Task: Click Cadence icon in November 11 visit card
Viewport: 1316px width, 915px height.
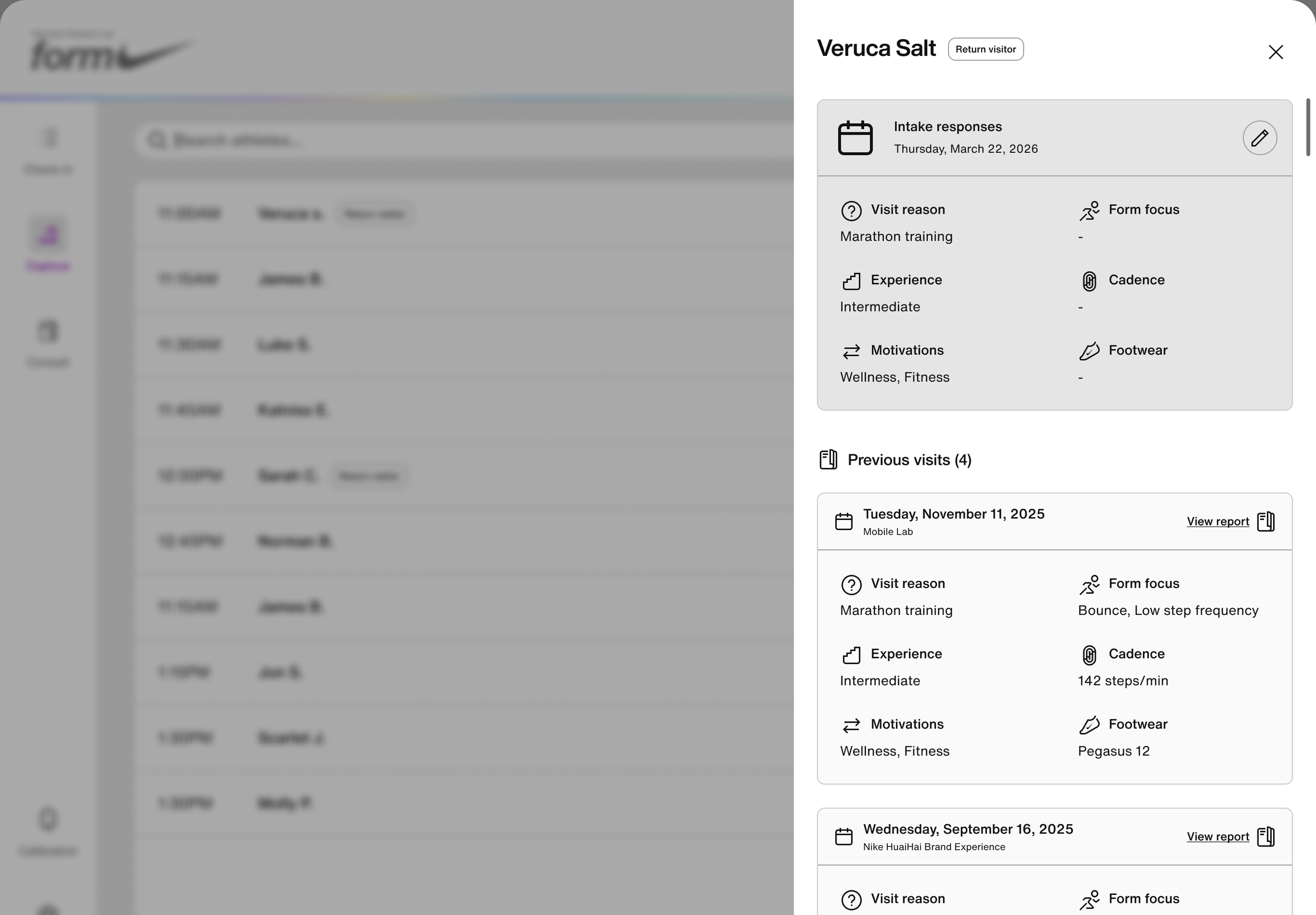Action: coord(1089,654)
